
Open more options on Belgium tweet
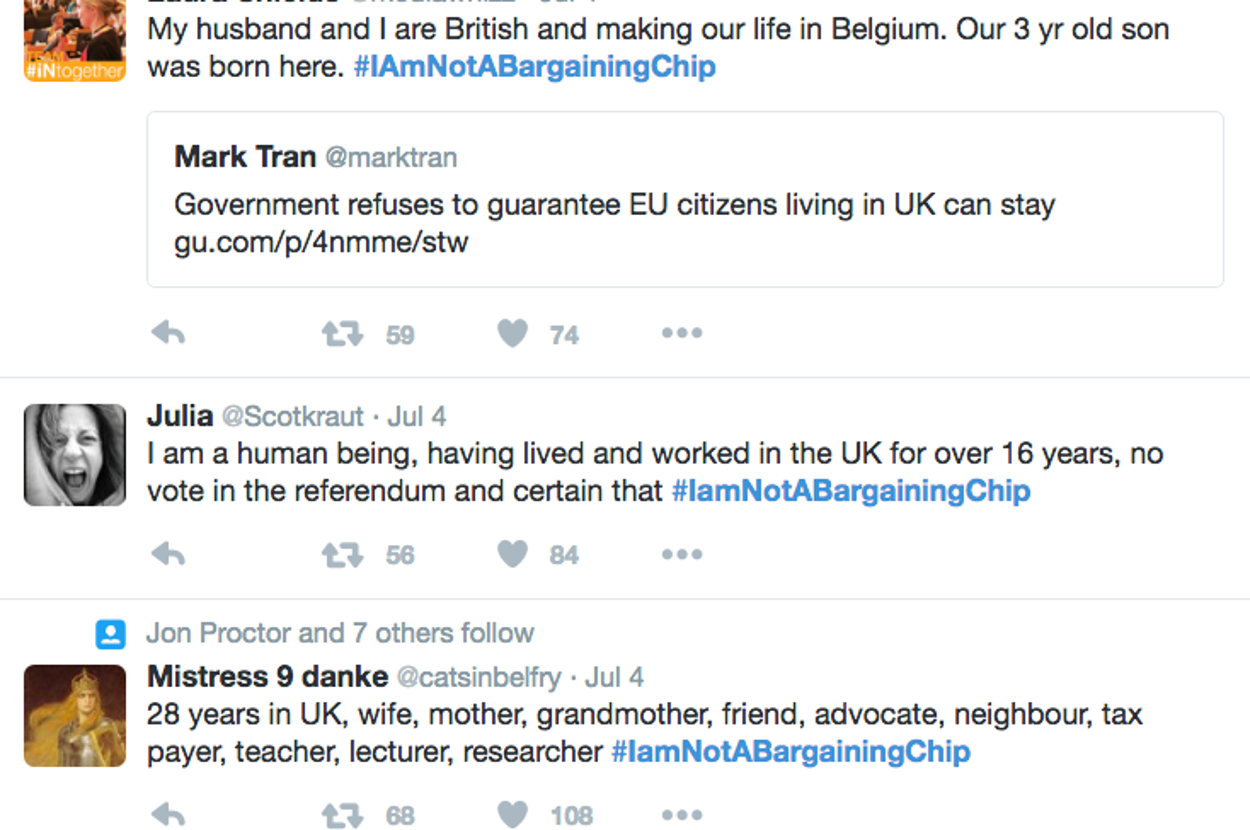682,334
